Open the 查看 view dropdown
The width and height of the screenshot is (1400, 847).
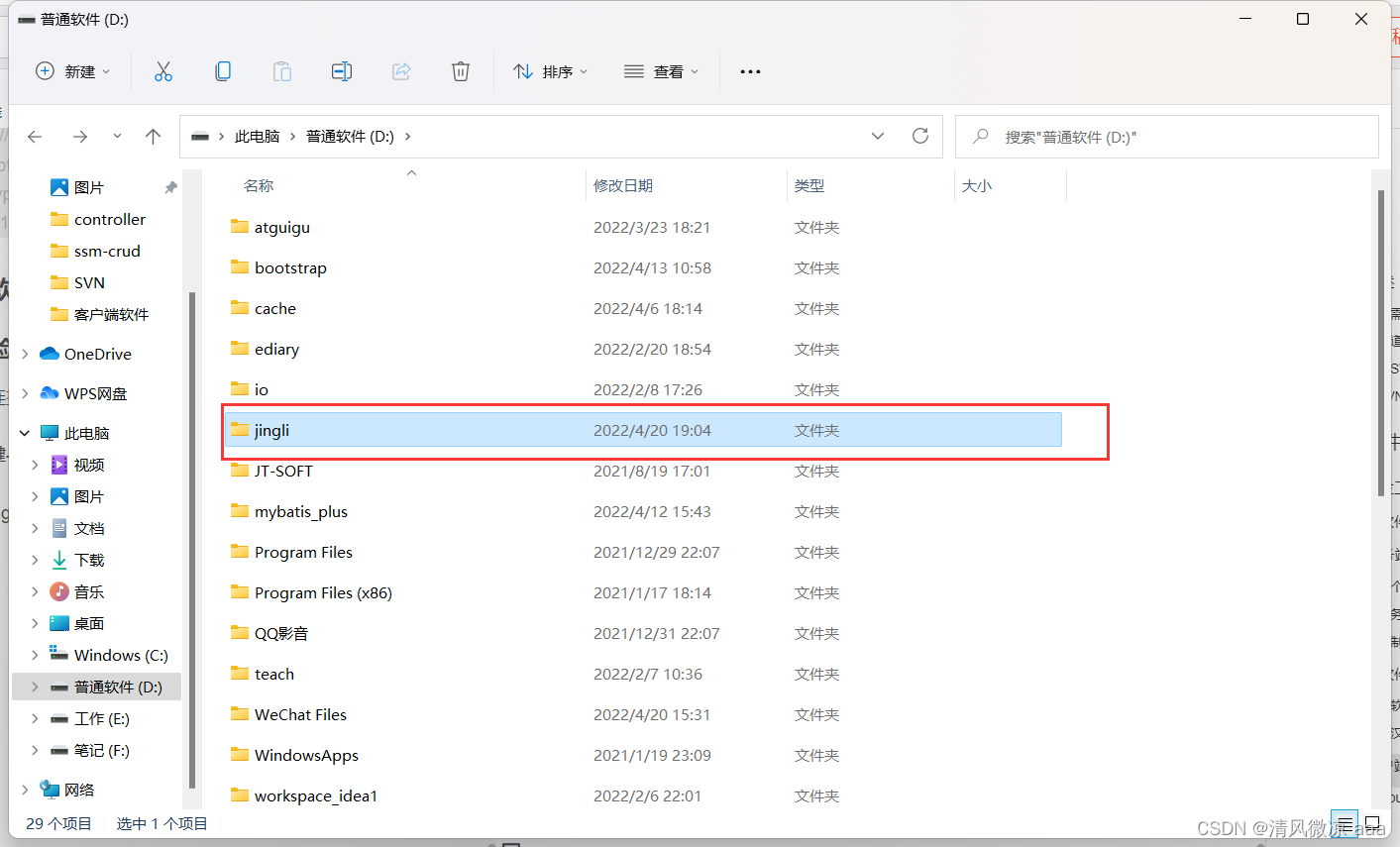(661, 71)
